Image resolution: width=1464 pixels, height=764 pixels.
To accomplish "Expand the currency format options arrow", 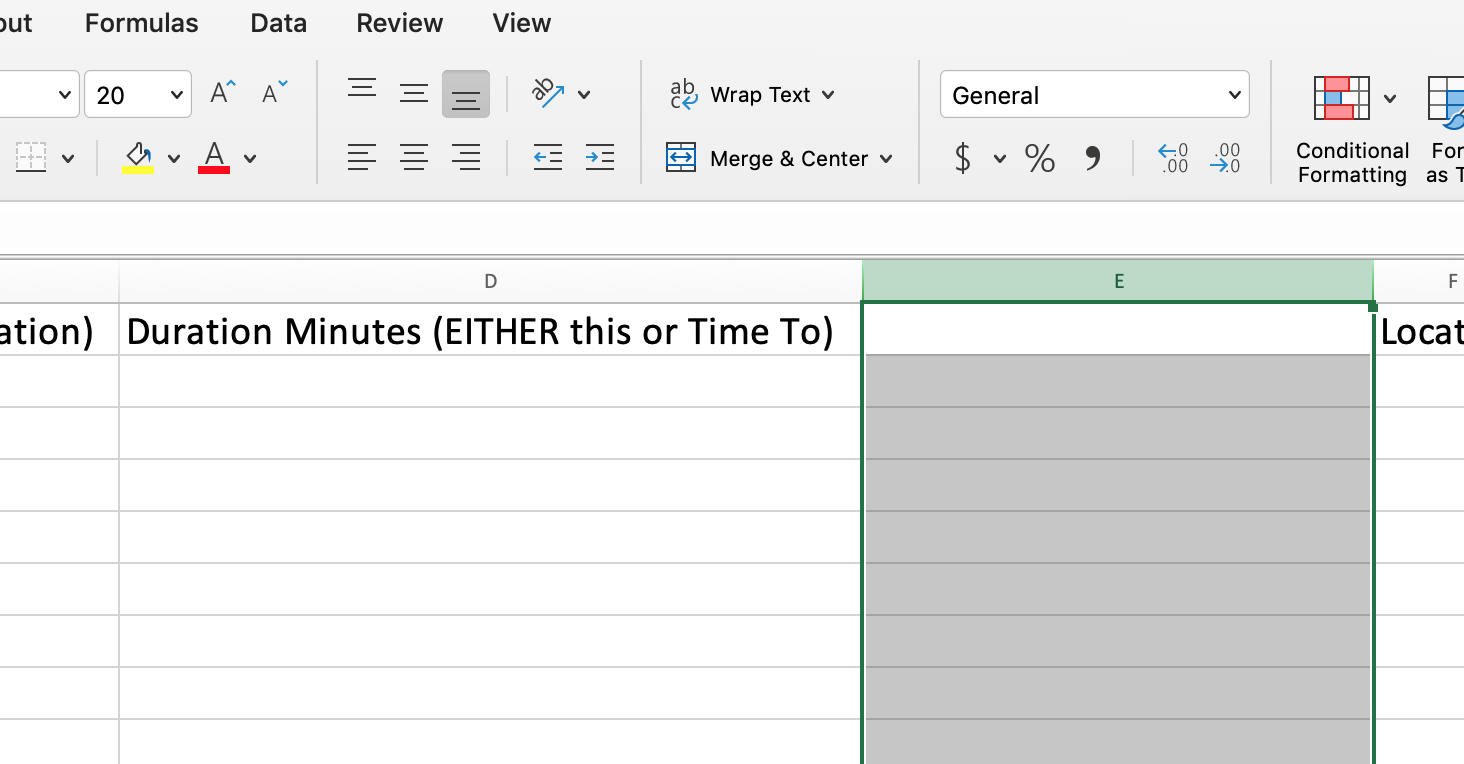I will [x=999, y=159].
